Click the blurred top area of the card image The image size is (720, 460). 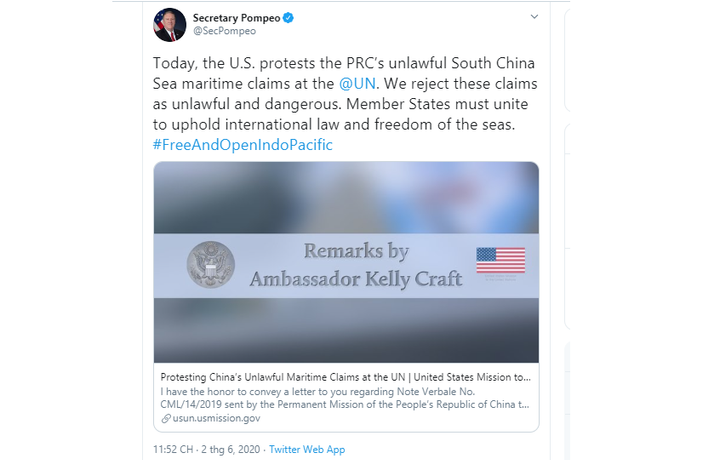coord(345,195)
